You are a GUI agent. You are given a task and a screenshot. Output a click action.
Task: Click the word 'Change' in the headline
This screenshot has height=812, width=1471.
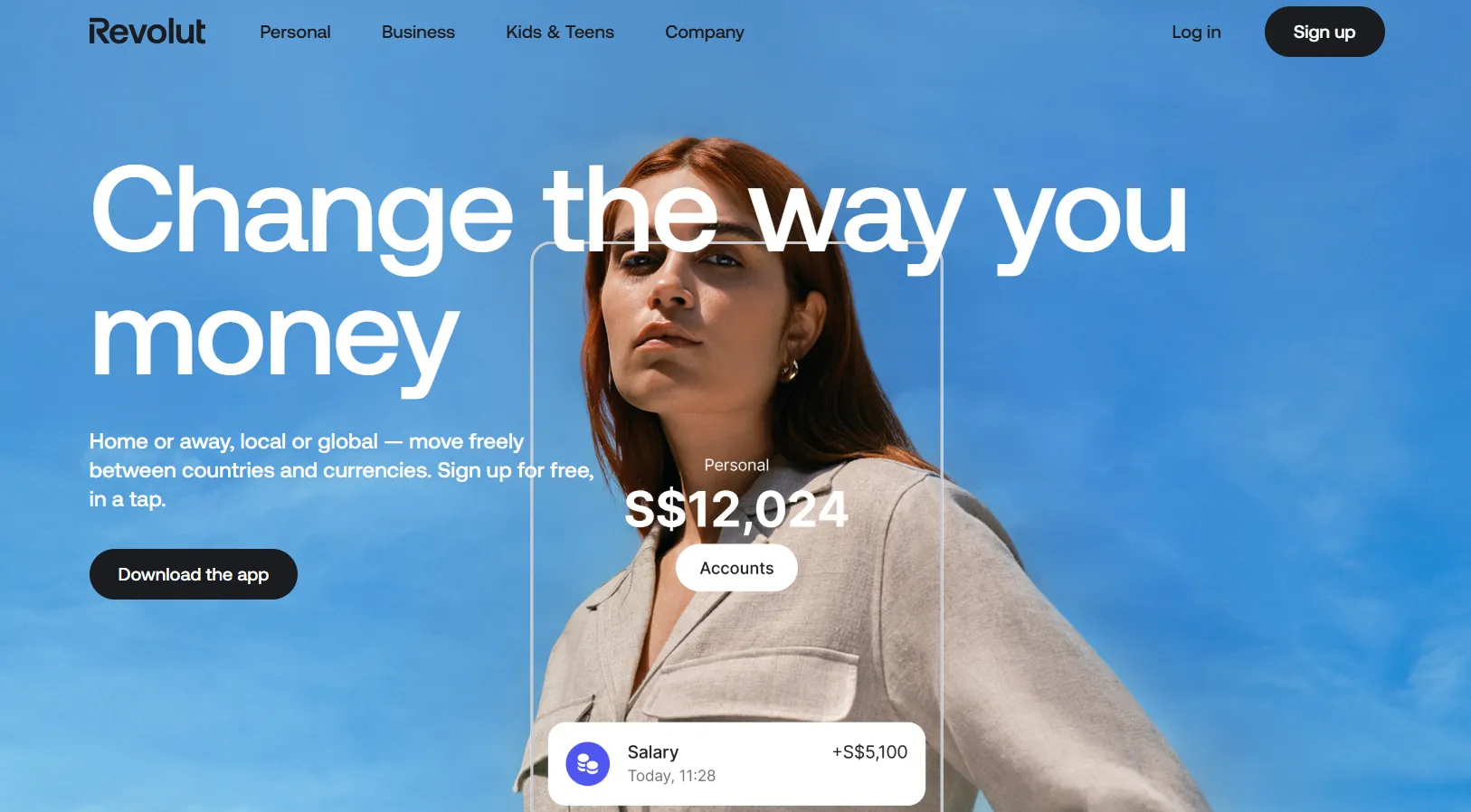coord(302,213)
